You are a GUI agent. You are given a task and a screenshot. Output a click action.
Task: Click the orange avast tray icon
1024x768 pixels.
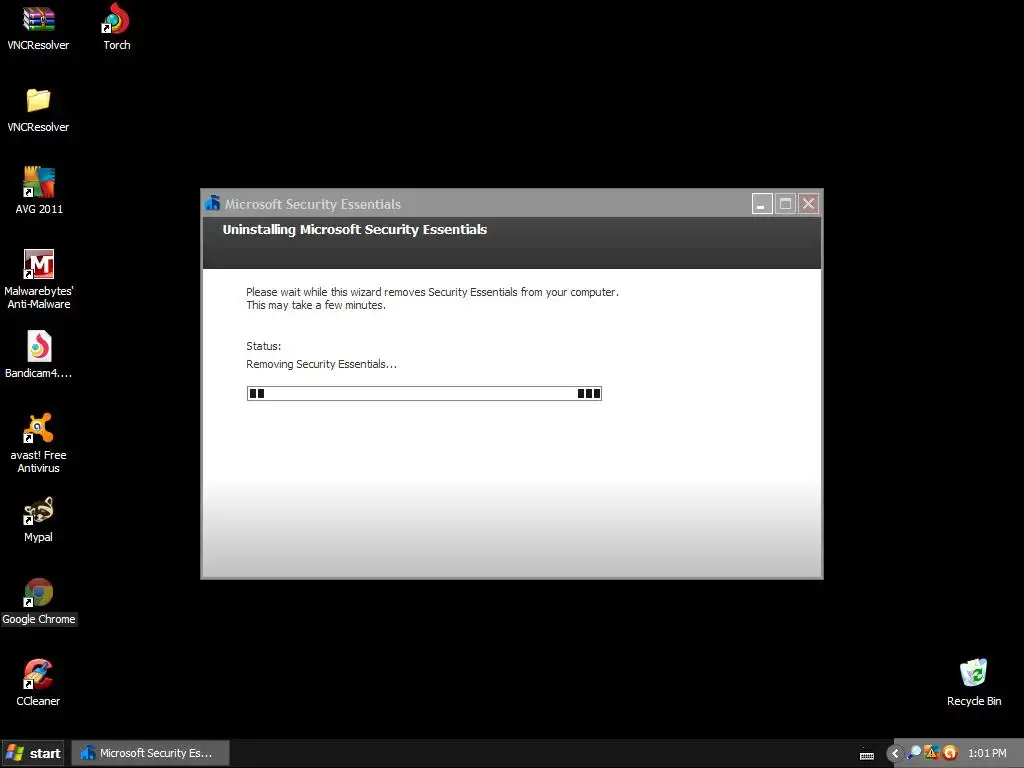click(x=950, y=753)
